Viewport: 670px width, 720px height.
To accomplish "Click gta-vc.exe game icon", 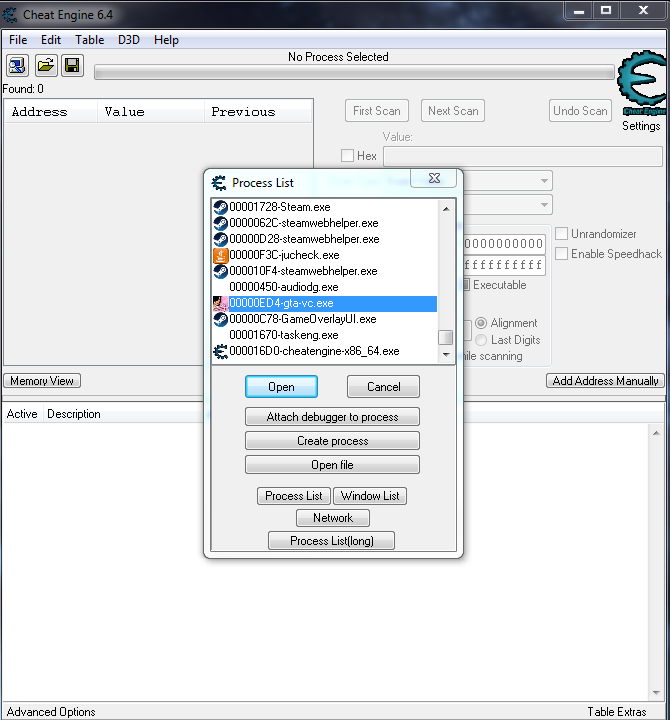I will click(220, 303).
